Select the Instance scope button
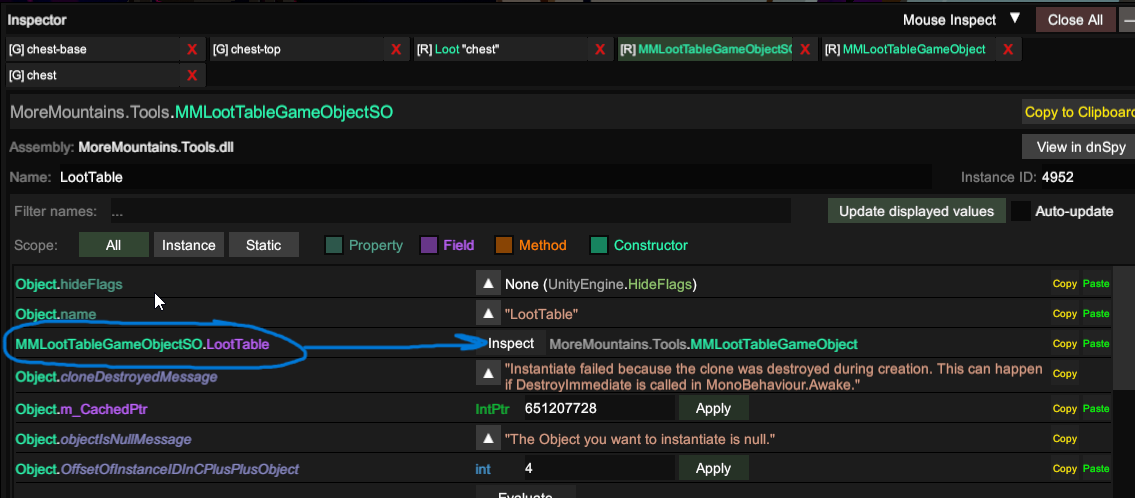The height and width of the screenshot is (498, 1135). (188, 245)
